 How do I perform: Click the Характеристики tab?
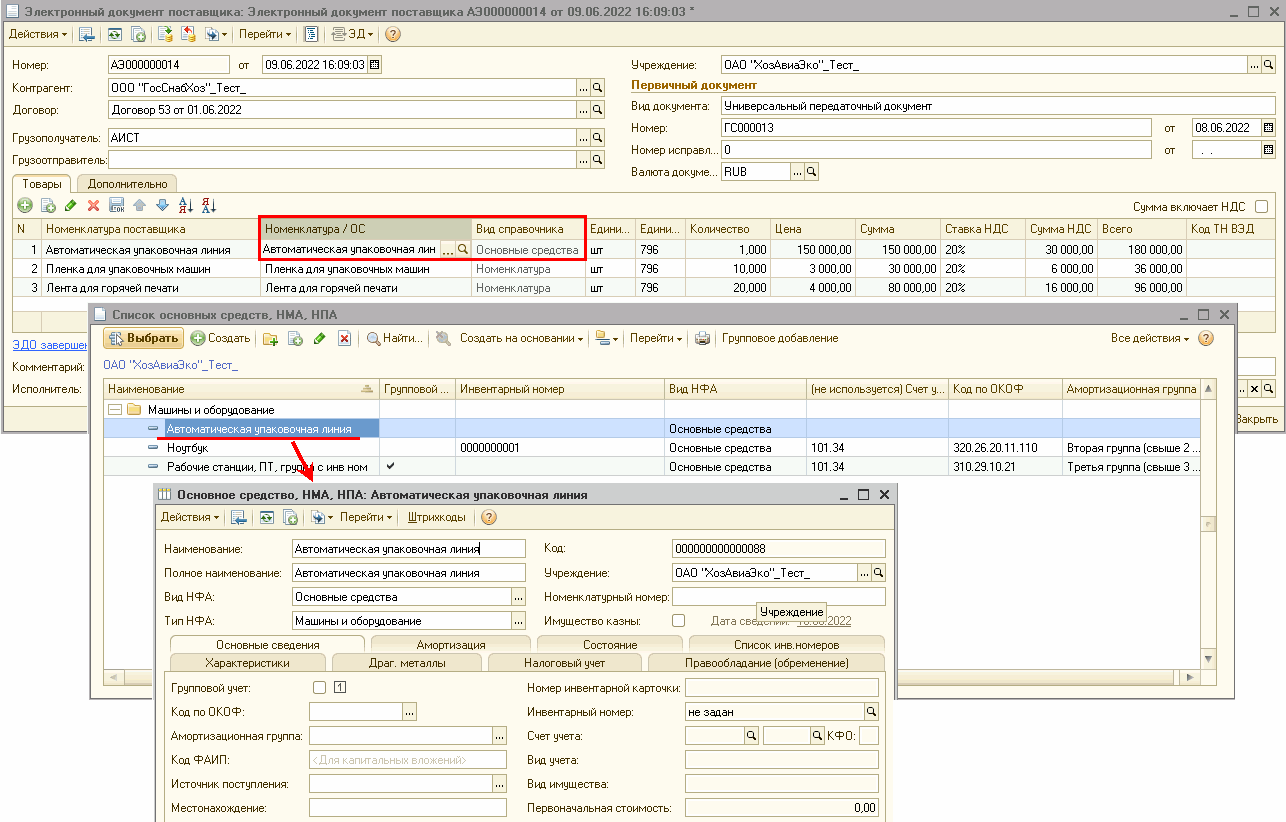coord(248,663)
